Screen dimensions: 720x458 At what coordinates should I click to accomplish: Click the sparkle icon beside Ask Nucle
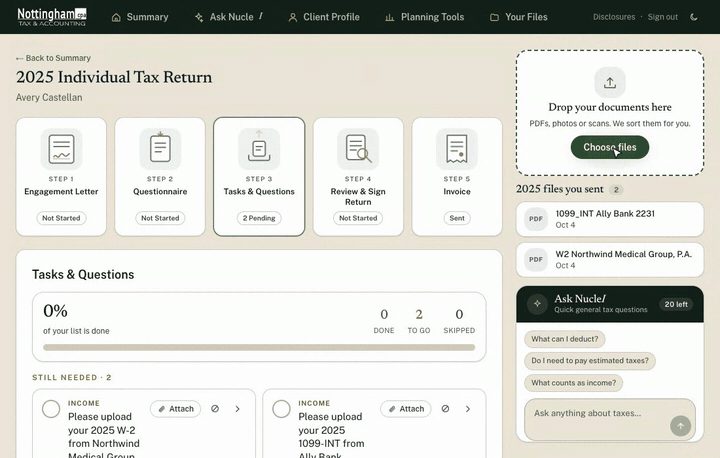199,17
